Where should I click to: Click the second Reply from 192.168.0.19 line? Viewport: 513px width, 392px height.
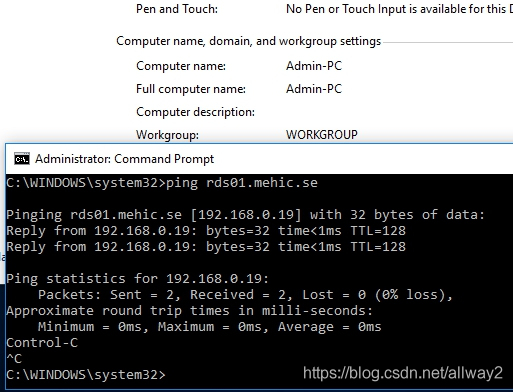pyautogui.click(x=206, y=247)
